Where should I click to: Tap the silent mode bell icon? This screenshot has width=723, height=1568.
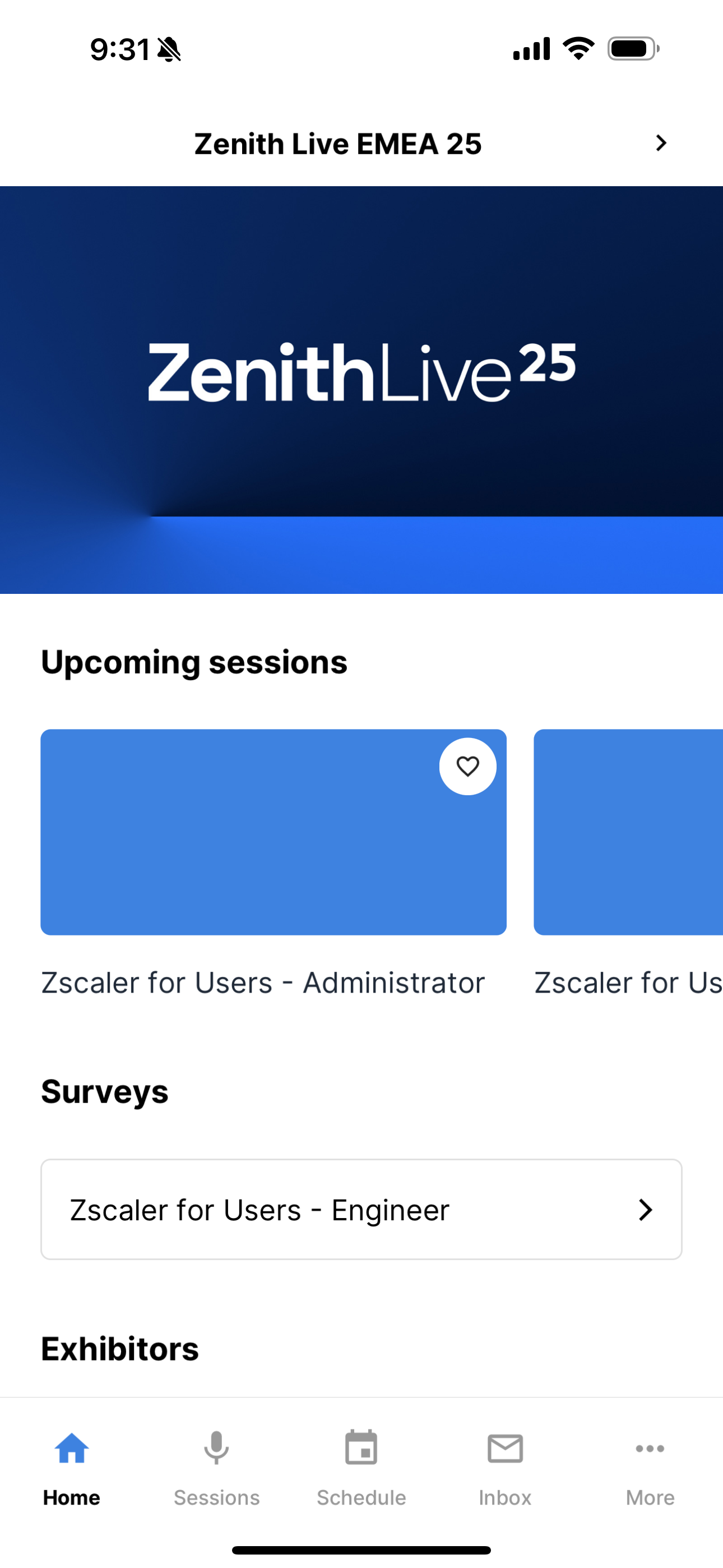[x=169, y=49]
